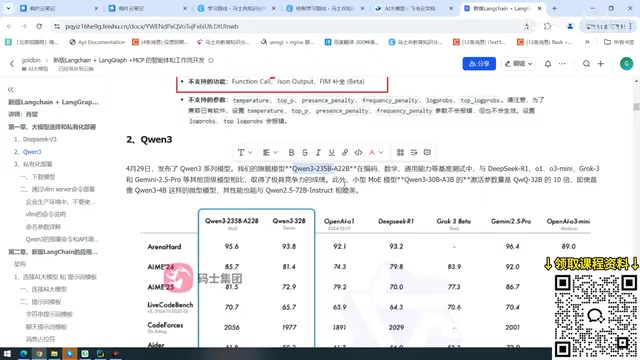Collapse the outline sidebar
The height and width of the screenshot is (360, 640).
(11, 89)
